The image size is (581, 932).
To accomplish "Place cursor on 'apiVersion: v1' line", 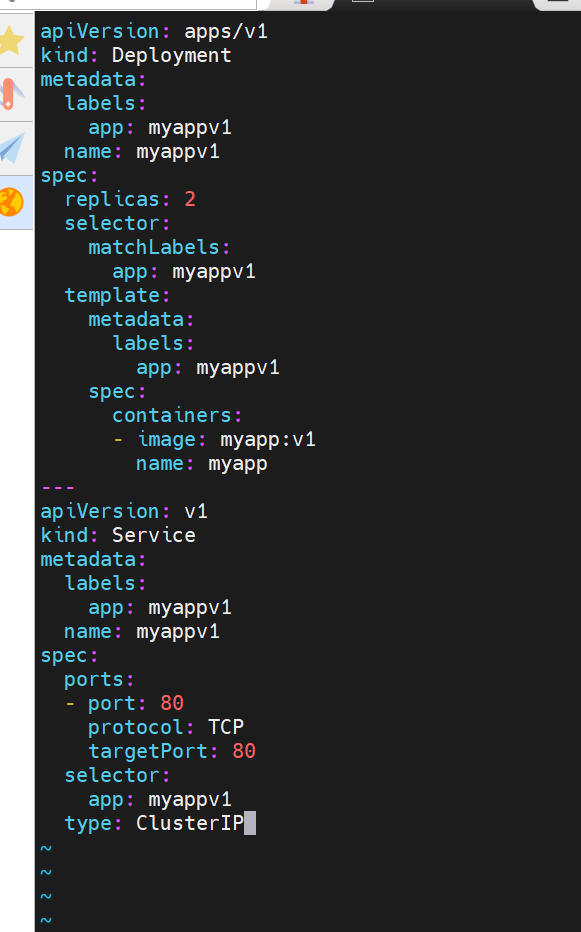I will (124, 511).
